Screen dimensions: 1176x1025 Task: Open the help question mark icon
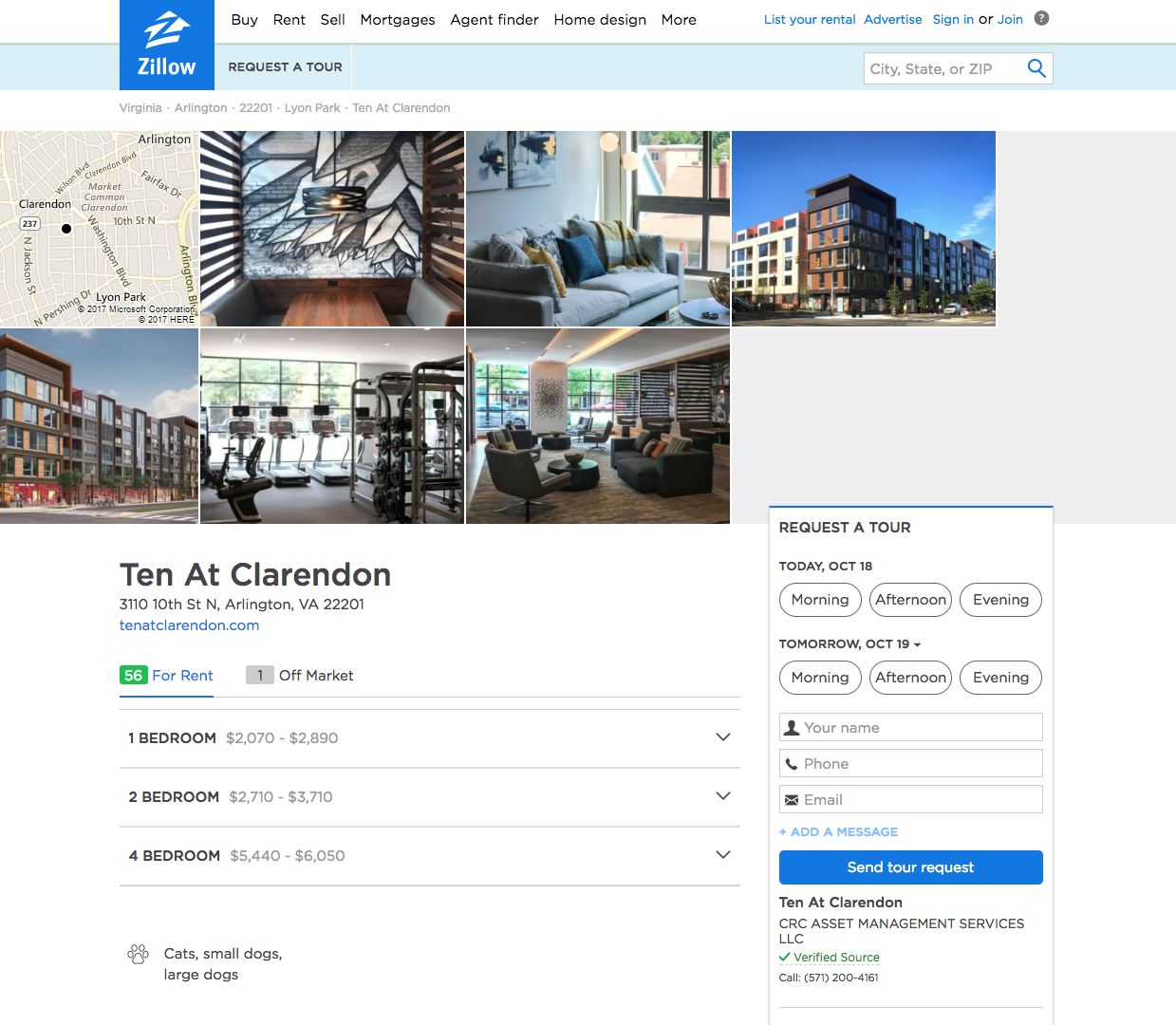click(1041, 18)
